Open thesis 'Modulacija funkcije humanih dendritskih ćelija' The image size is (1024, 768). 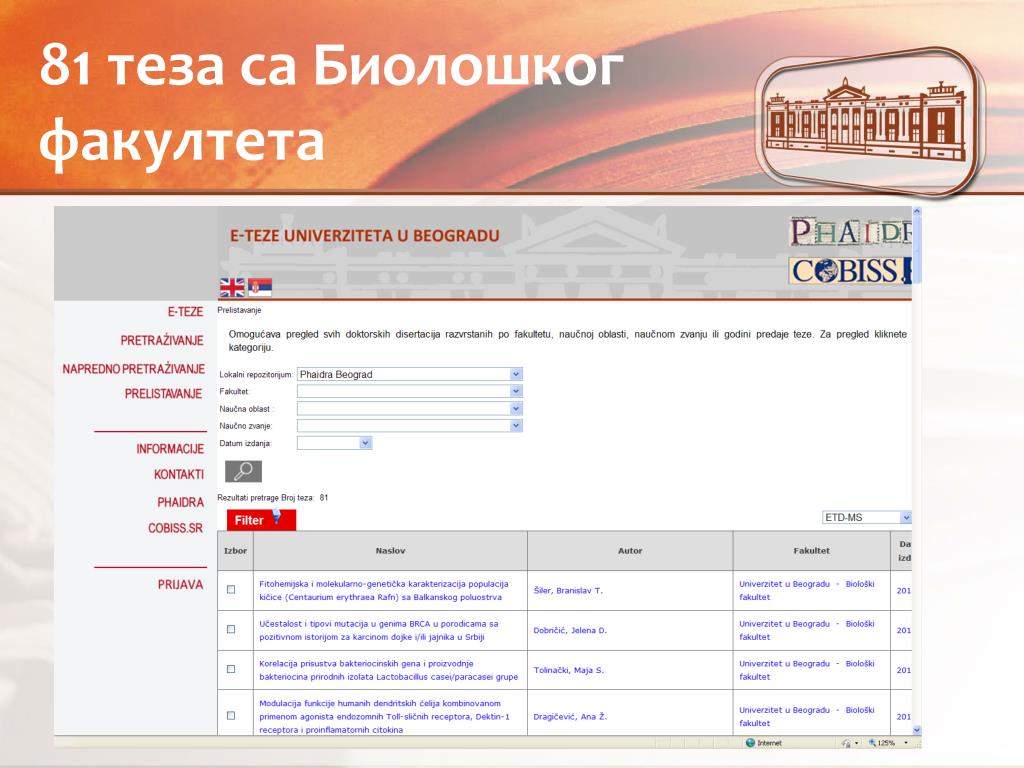[385, 716]
